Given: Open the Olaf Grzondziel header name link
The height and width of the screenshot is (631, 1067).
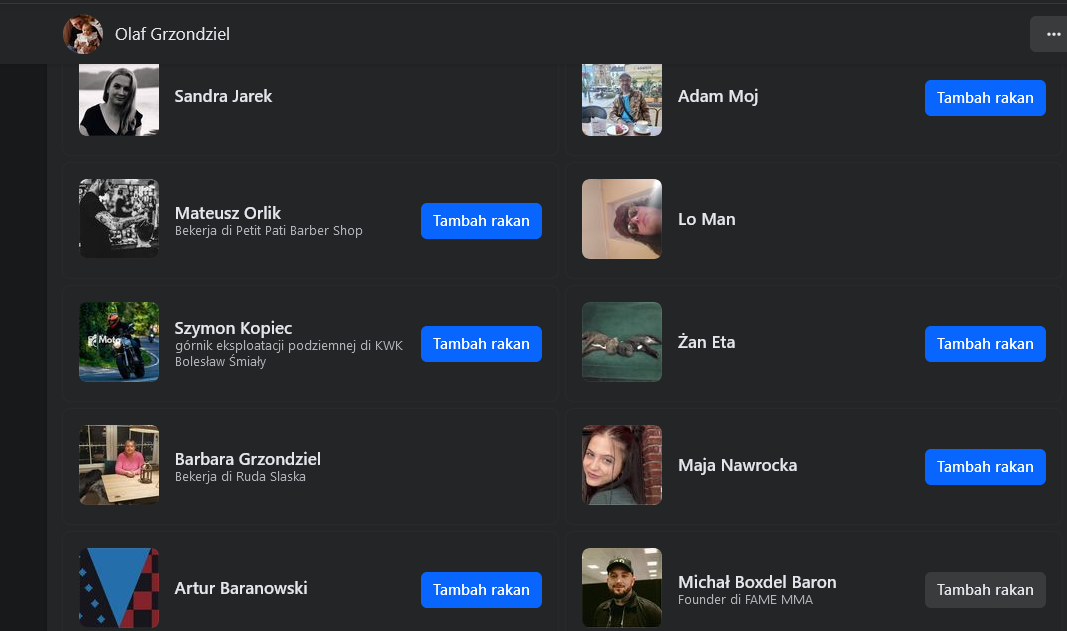Looking at the screenshot, I should [172, 34].
